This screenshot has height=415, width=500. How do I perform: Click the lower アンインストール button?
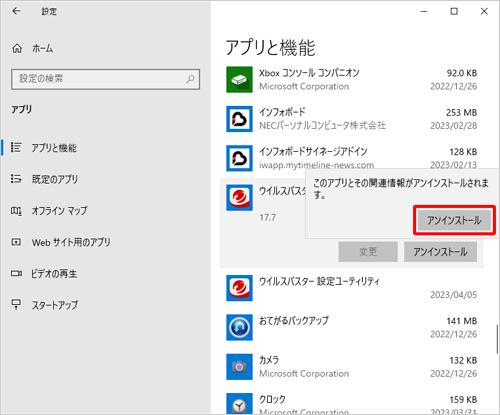pyautogui.click(x=440, y=252)
